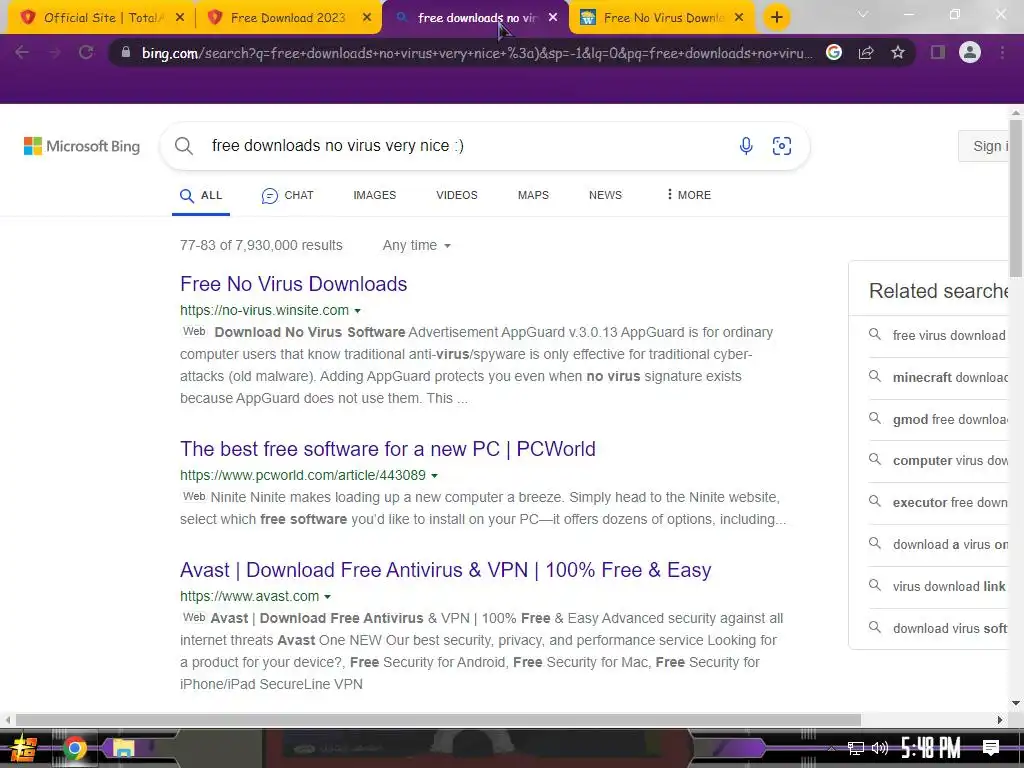The height and width of the screenshot is (768, 1024).
Task: Switch to IMAGES results
Action: coord(375,195)
